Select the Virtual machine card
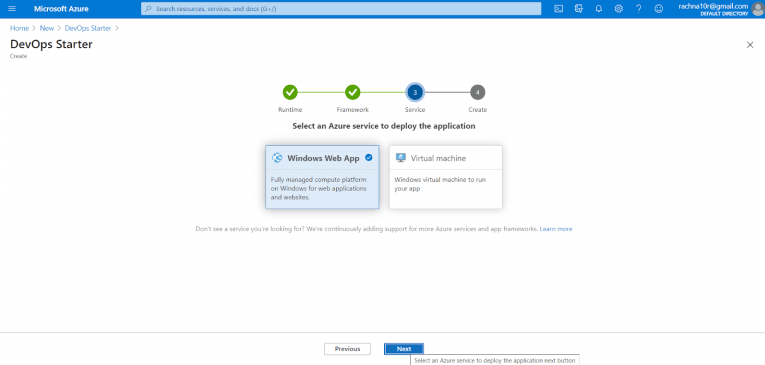The image size is (765, 365). click(x=446, y=177)
